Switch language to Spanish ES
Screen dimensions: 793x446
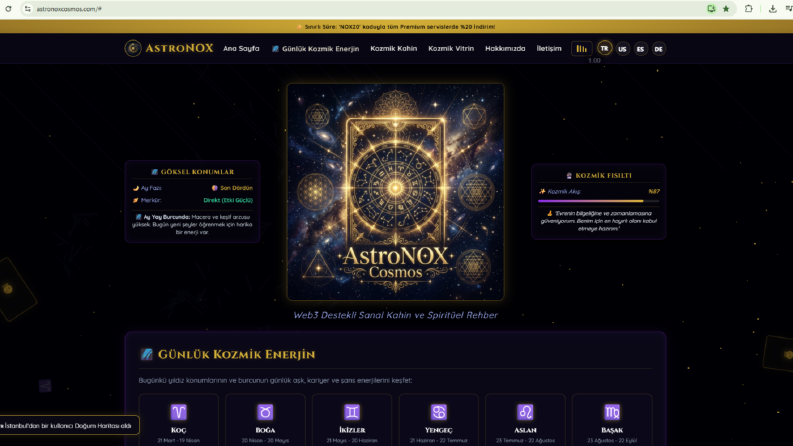640,49
